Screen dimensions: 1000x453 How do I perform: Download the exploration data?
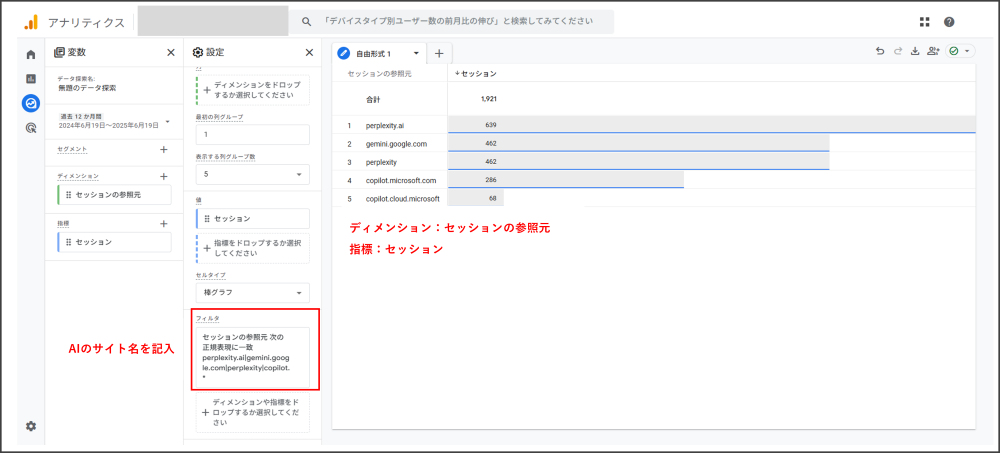point(915,52)
